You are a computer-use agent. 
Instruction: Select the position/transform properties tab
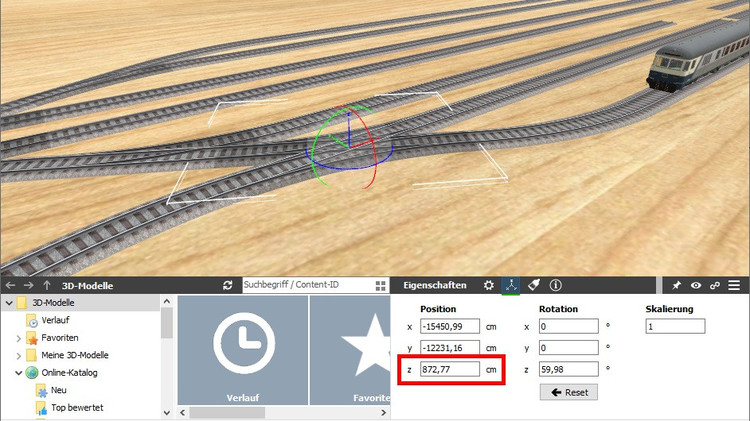point(511,285)
